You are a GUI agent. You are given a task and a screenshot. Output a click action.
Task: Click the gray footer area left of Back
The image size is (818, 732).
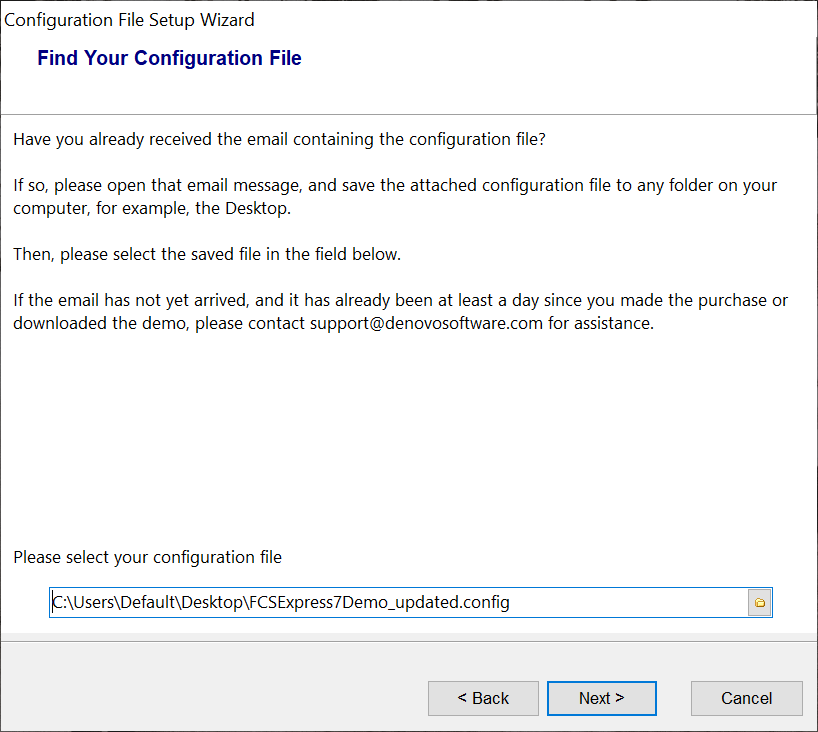[x=200, y=690]
